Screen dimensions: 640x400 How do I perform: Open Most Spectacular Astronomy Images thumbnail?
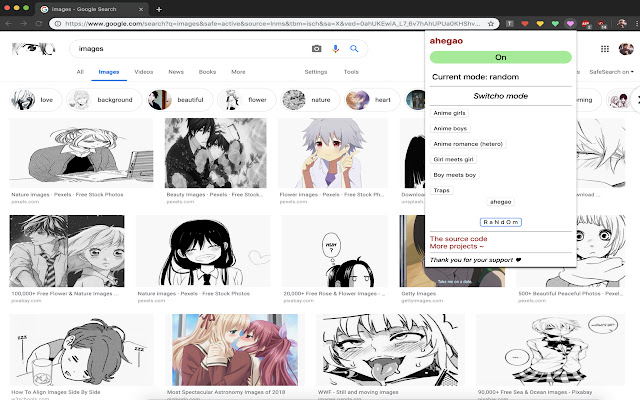coord(235,350)
